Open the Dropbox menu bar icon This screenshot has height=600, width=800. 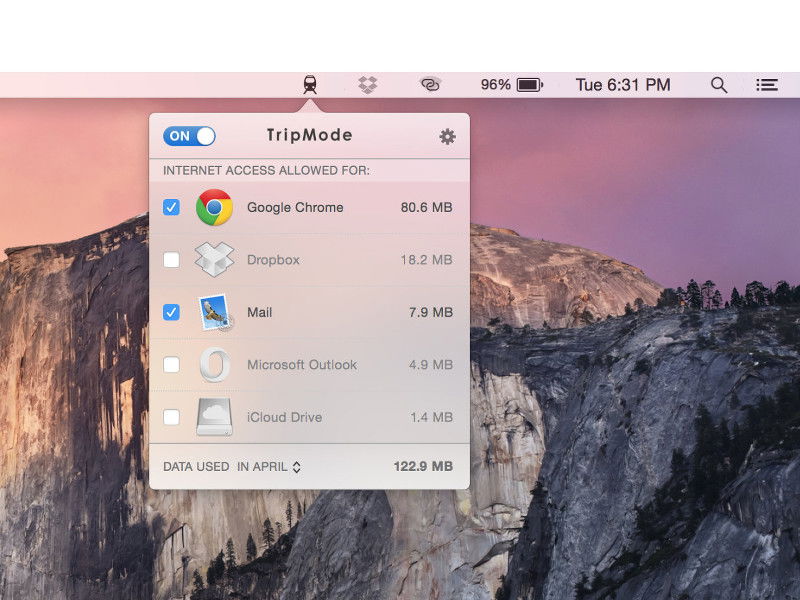coord(367,85)
